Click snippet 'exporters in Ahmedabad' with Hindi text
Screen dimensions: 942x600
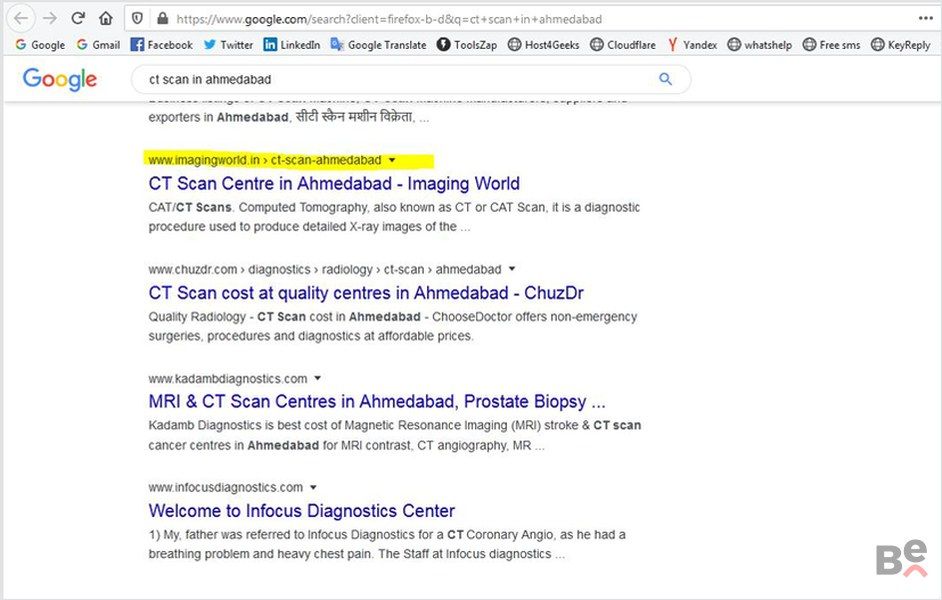point(289,117)
